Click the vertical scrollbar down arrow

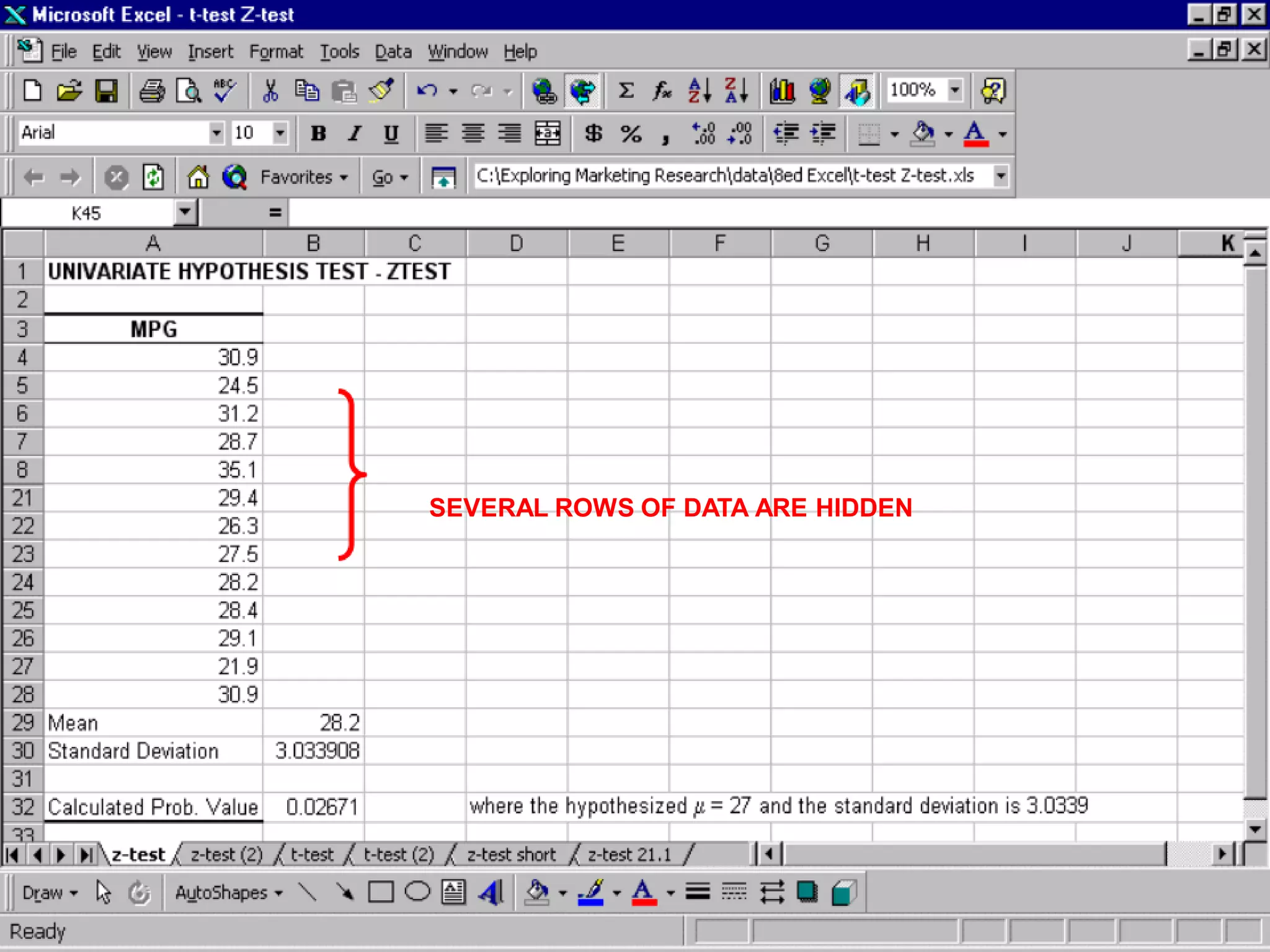1255,829
